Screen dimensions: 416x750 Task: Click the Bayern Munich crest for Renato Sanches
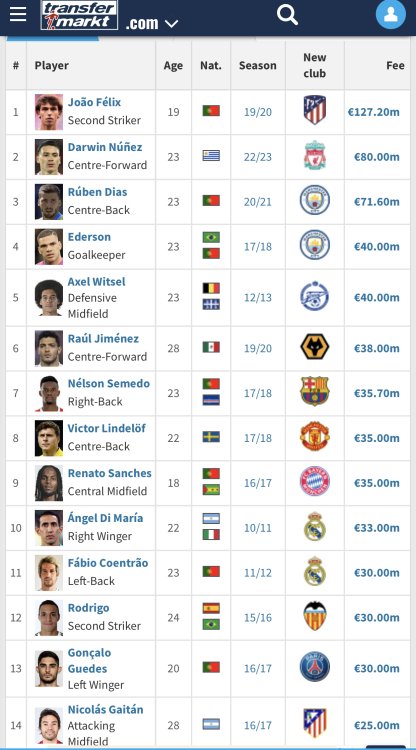315,481
